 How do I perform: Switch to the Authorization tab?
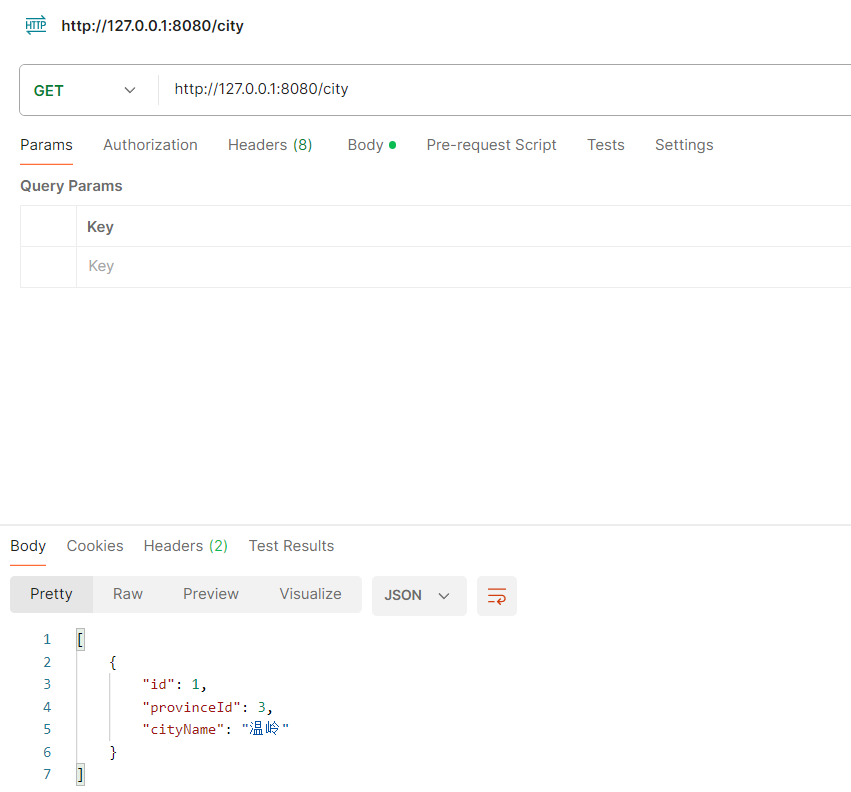[150, 145]
